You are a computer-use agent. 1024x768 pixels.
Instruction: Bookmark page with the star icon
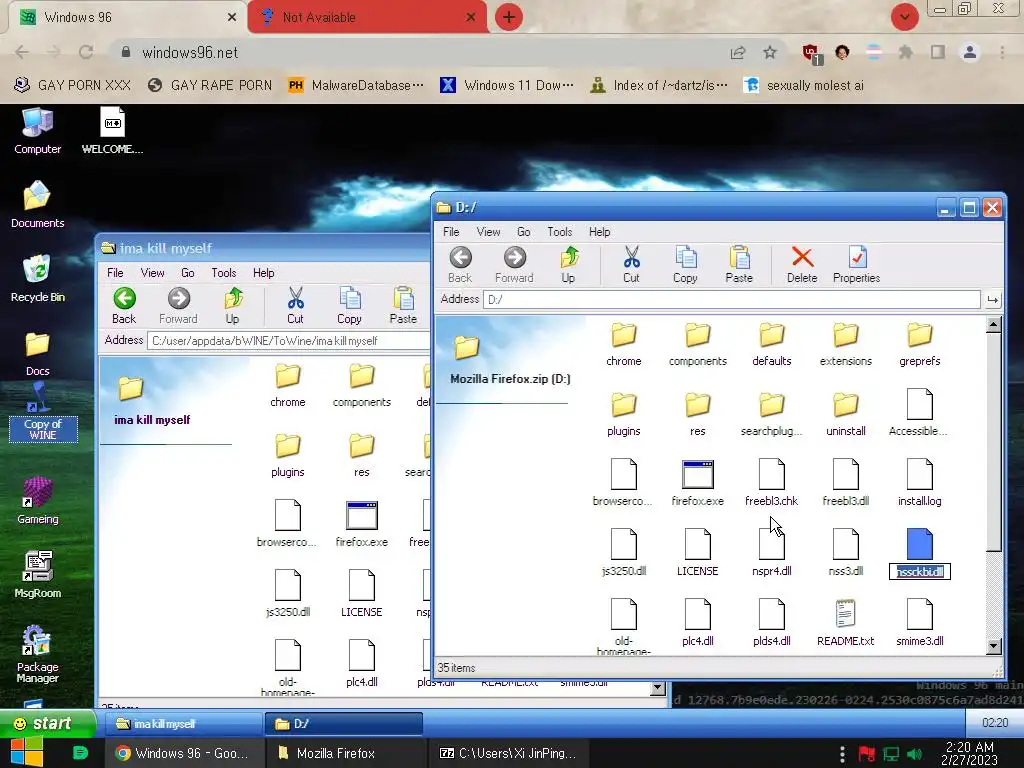pyautogui.click(x=770, y=52)
